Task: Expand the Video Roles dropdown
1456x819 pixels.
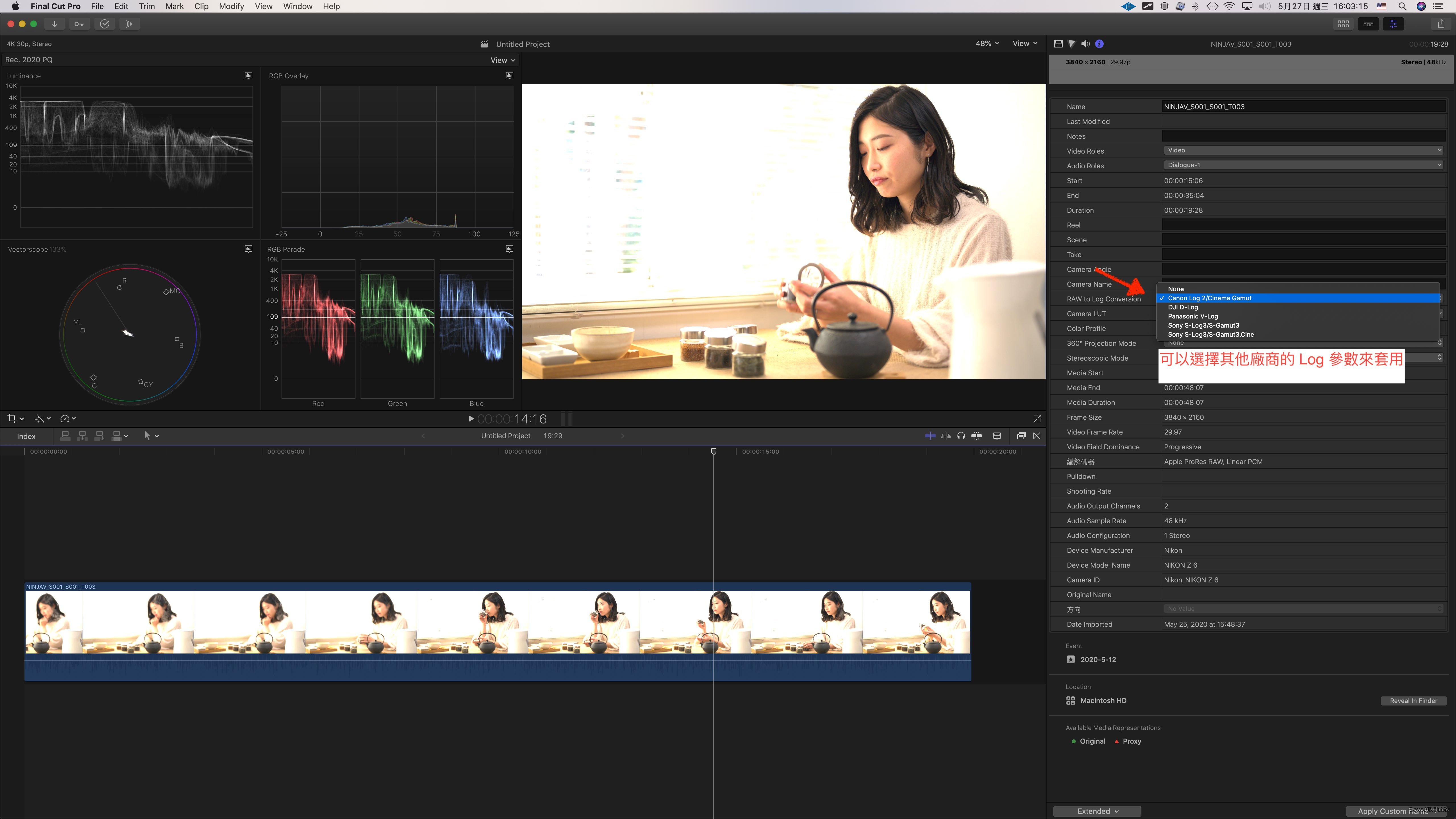Action: tap(1303, 150)
